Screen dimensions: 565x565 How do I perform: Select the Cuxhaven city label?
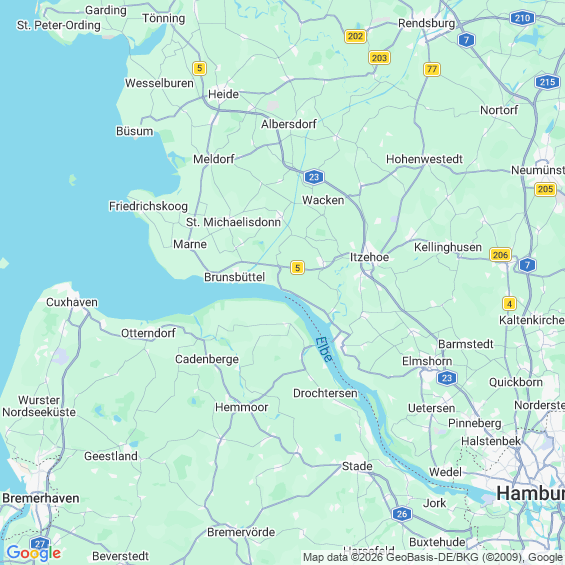(72, 302)
